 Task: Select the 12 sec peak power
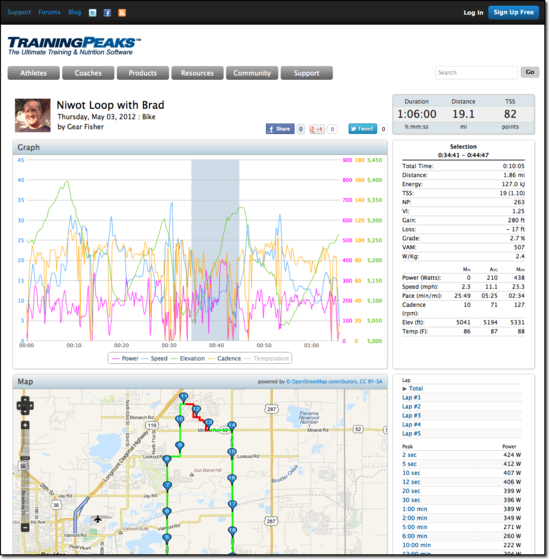click(411, 482)
